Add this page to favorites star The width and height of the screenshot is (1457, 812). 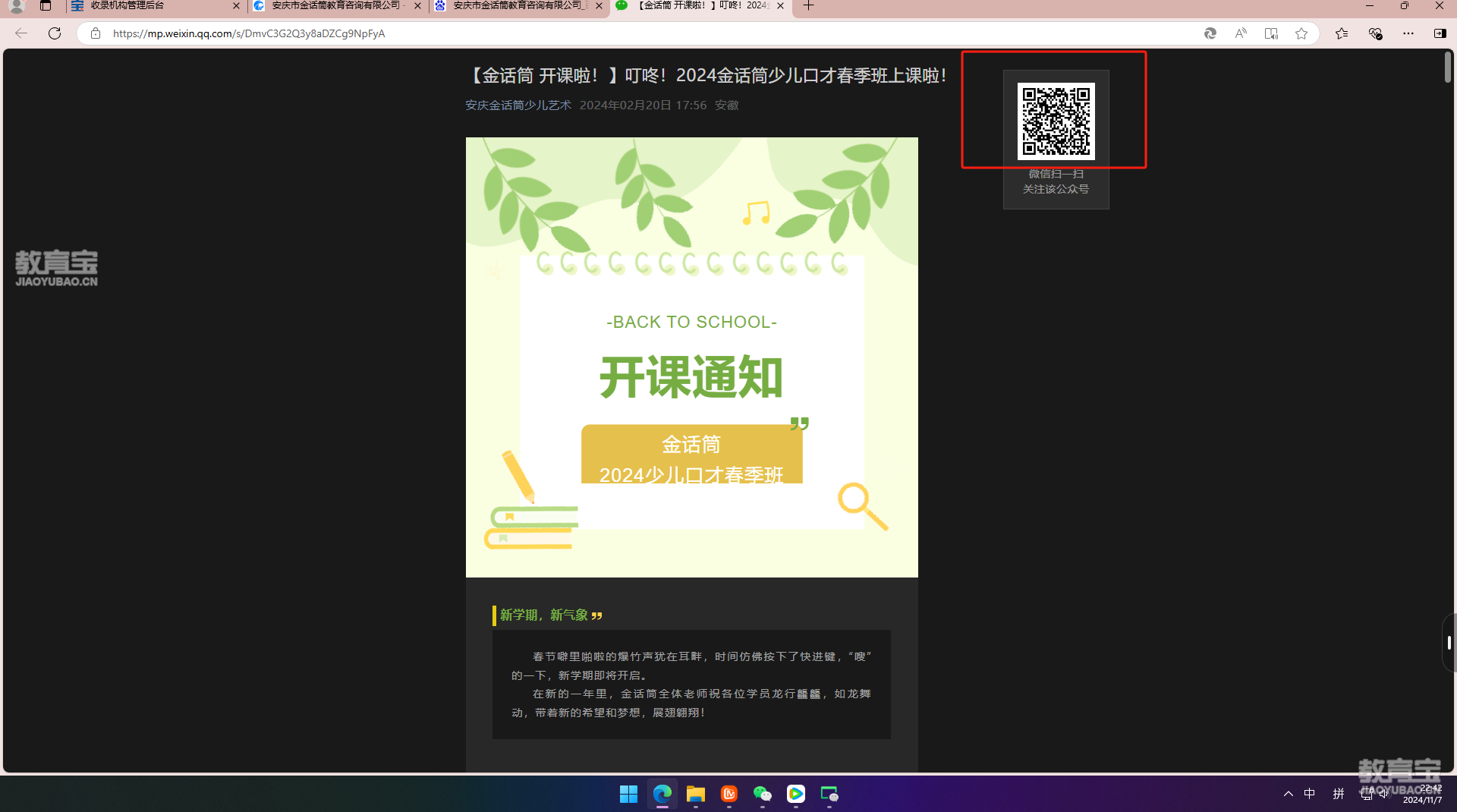click(1301, 33)
